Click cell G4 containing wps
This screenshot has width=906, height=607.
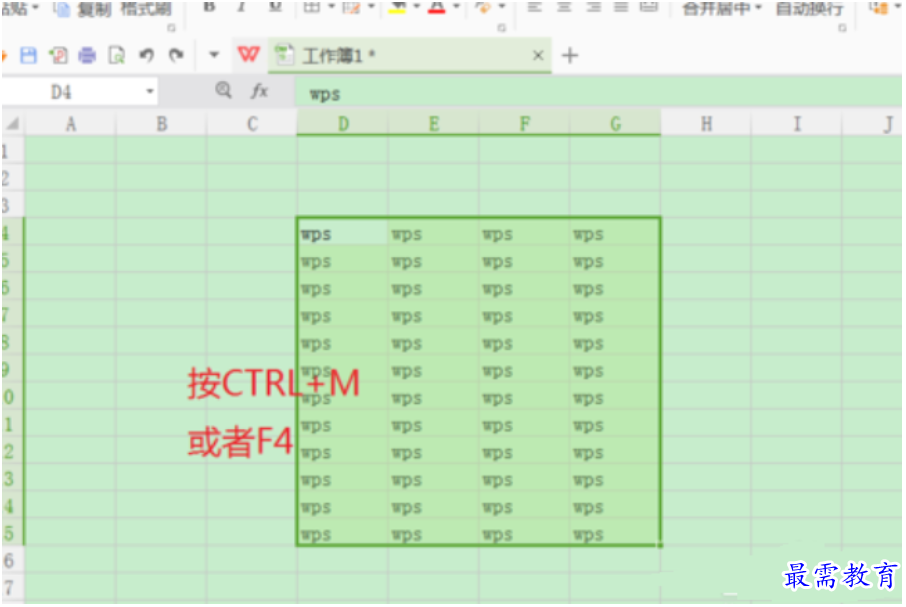coord(615,233)
